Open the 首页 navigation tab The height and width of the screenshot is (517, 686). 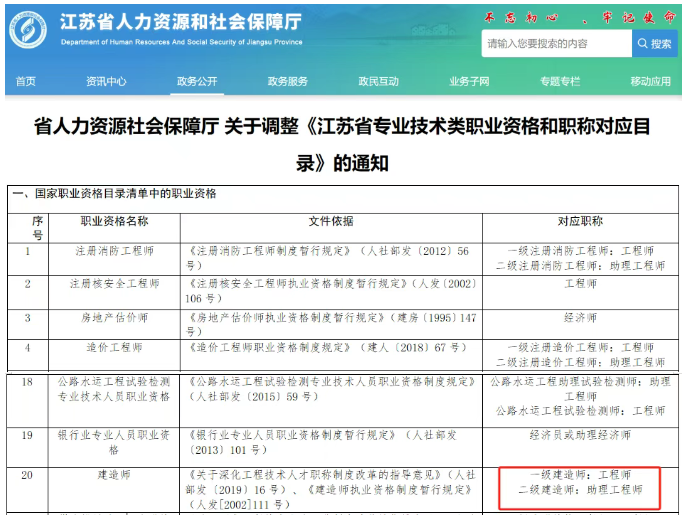[25, 81]
